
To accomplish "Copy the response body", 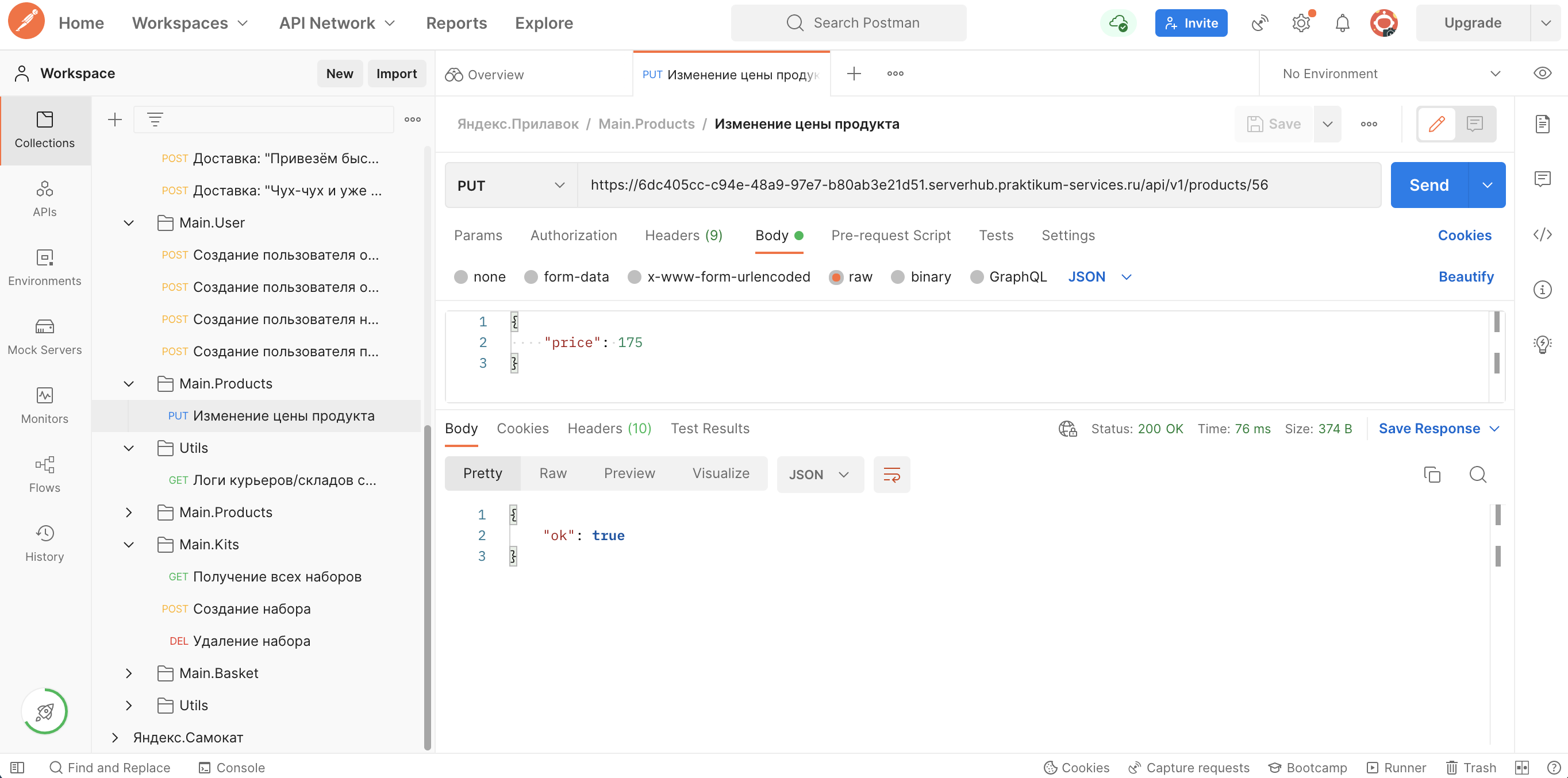I will pyautogui.click(x=1432, y=475).
